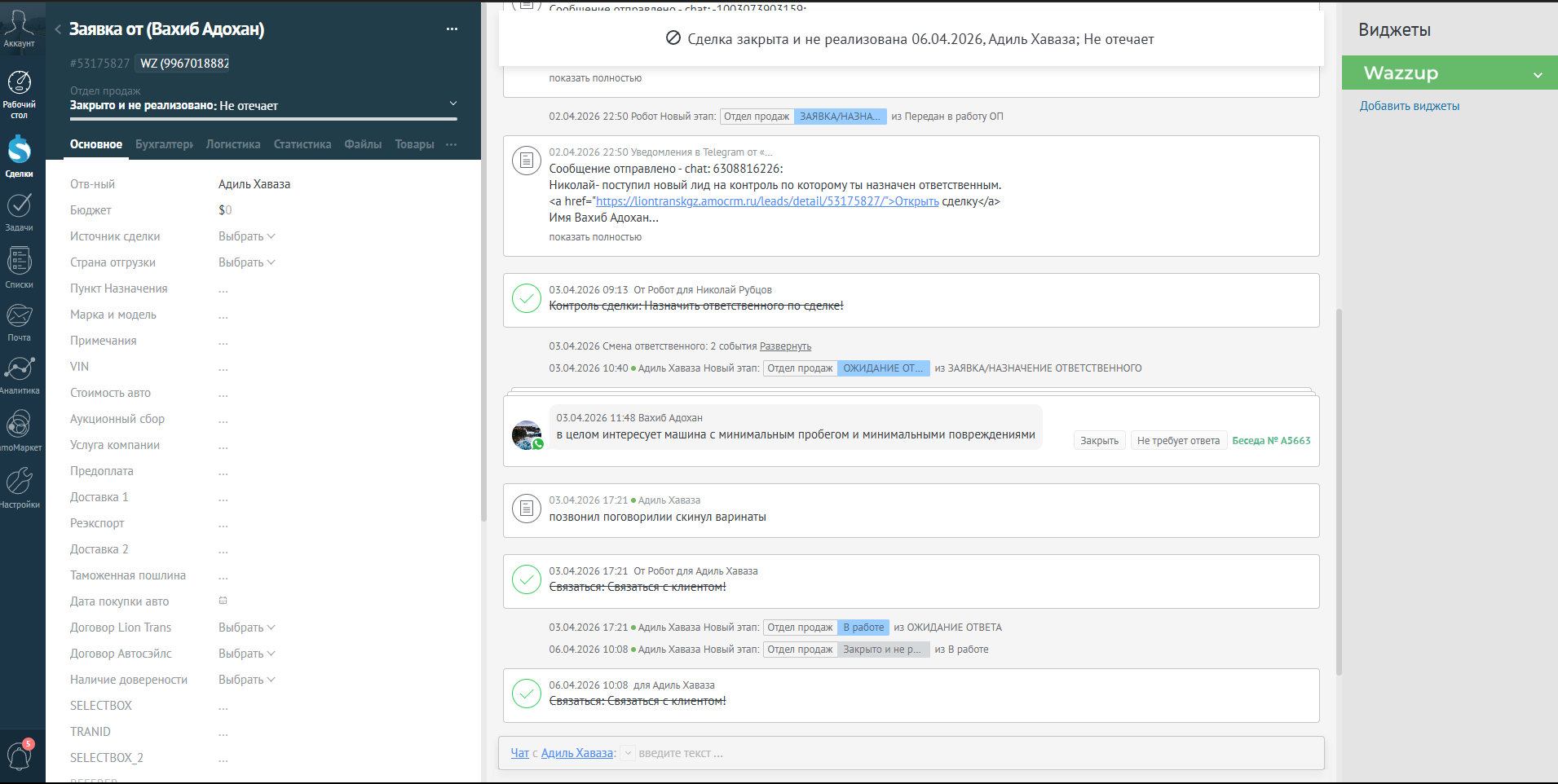This screenshot has height=784, width=1558.
Task: Open chat recipient dropdown arrow in message box
Action: [x=628, y=754]
